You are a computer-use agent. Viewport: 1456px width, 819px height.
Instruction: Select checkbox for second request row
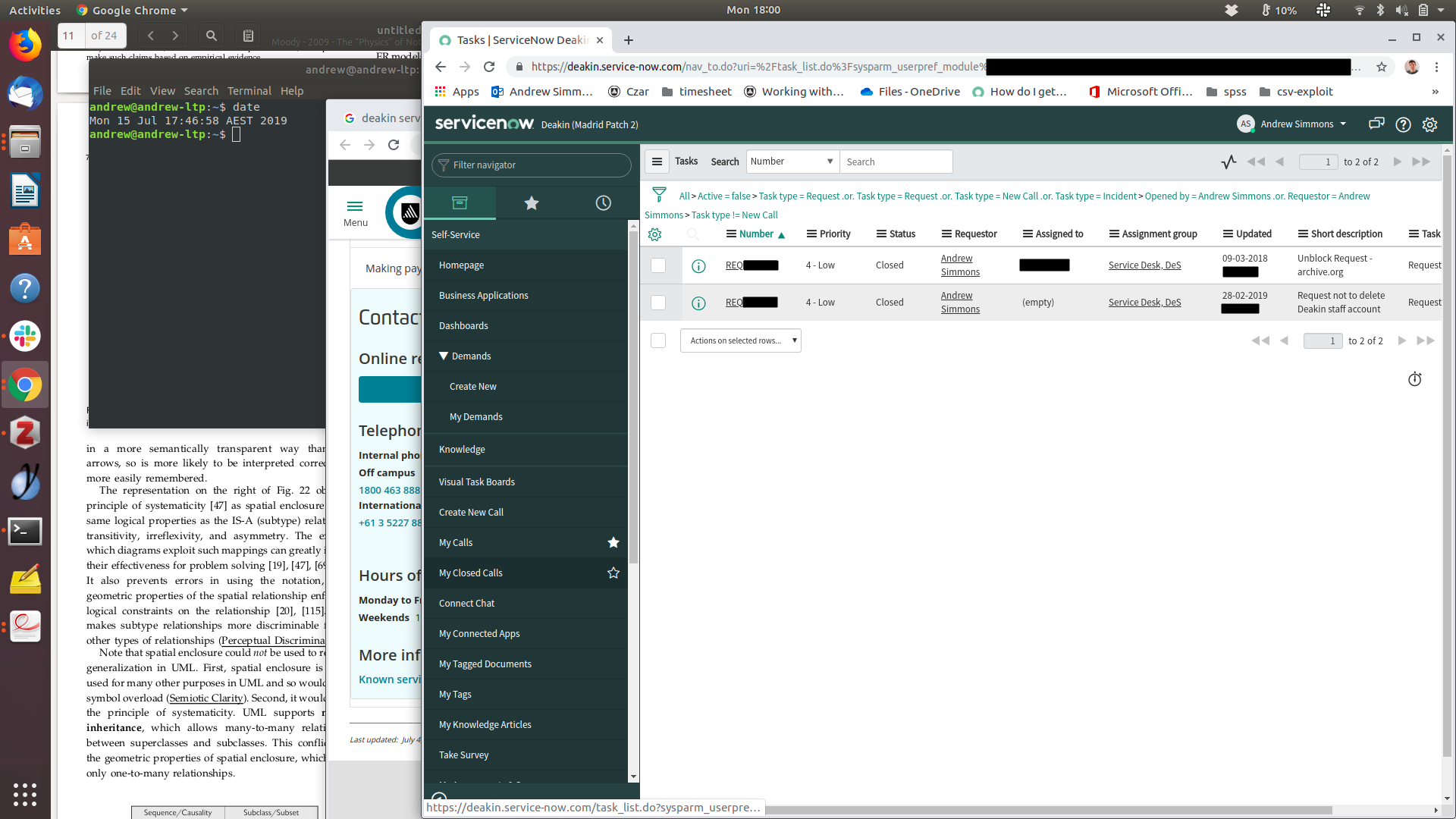(658, 303)
